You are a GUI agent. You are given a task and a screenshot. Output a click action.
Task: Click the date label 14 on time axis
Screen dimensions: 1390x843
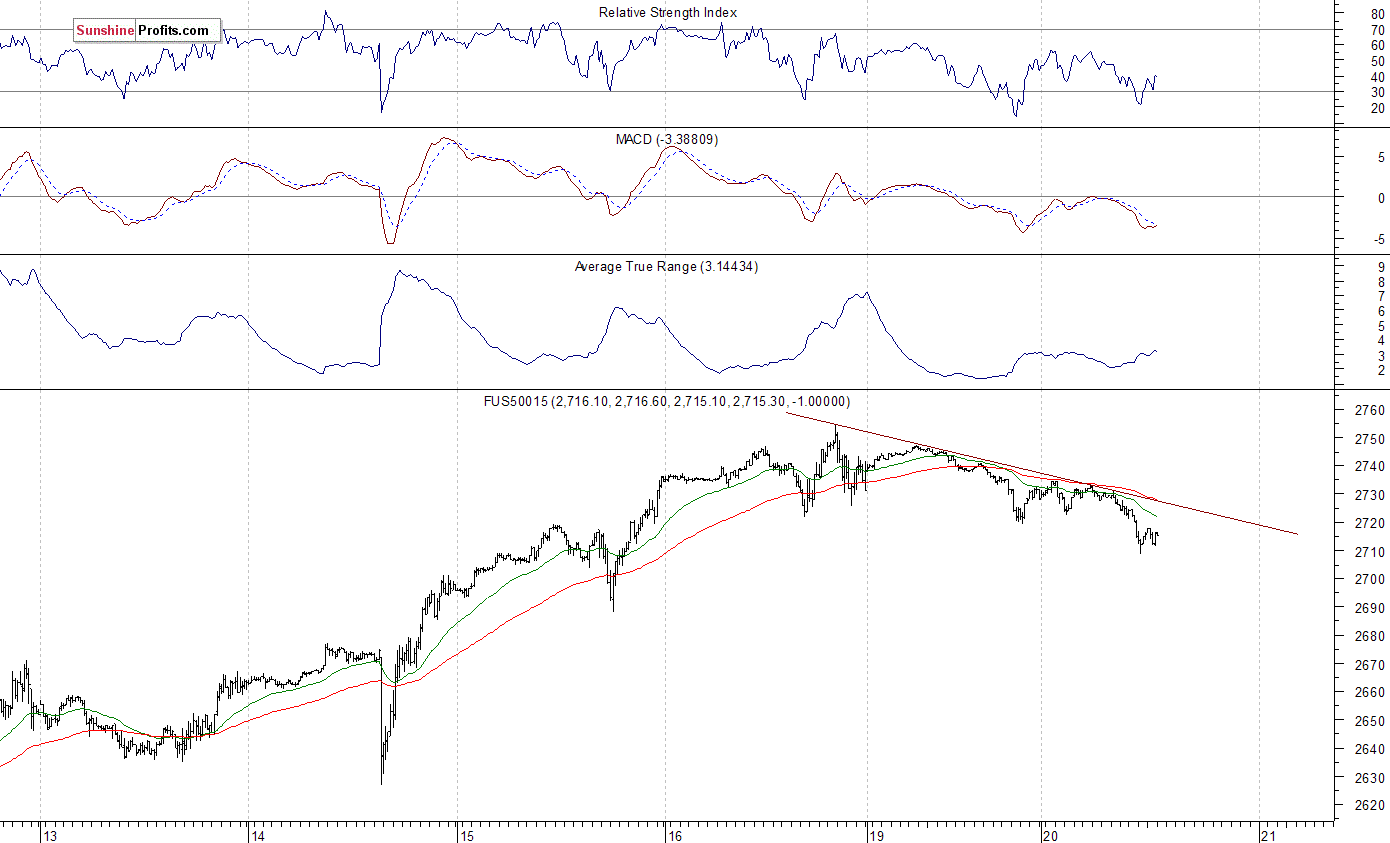pos(258,835)
